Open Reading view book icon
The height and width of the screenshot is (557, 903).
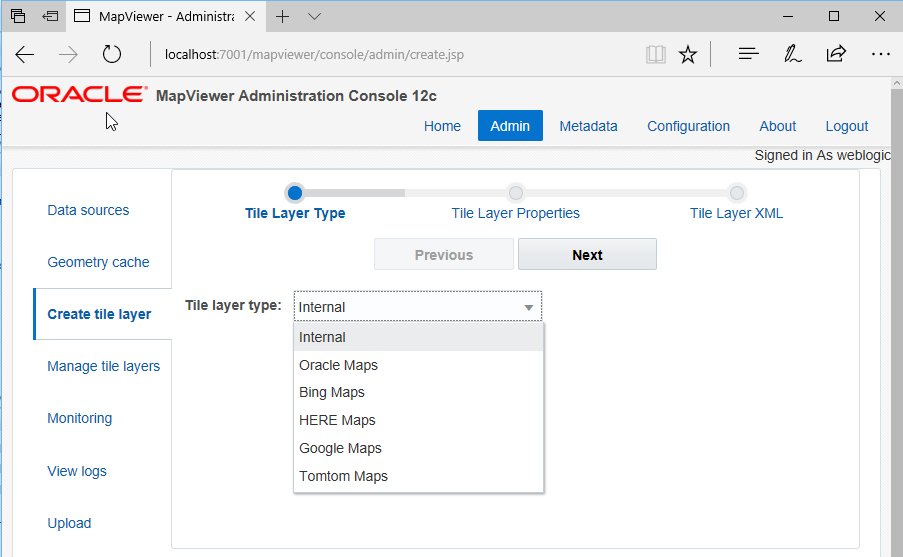point(655,55)
